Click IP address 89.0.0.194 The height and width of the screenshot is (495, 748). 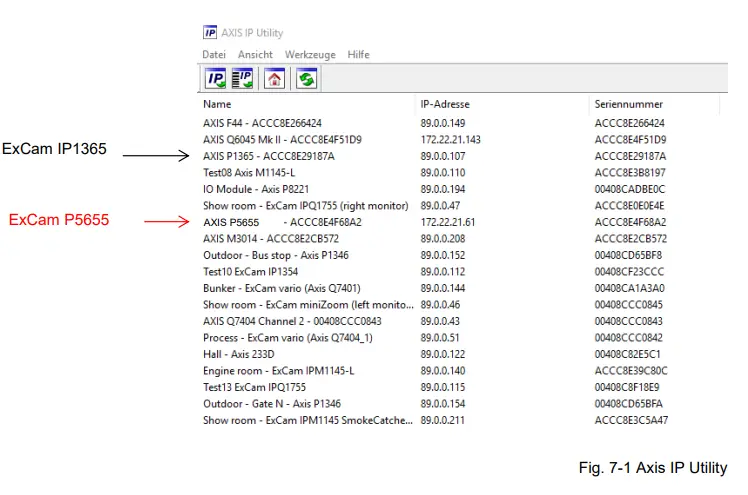pyautogui.click(x=443, y=189)
